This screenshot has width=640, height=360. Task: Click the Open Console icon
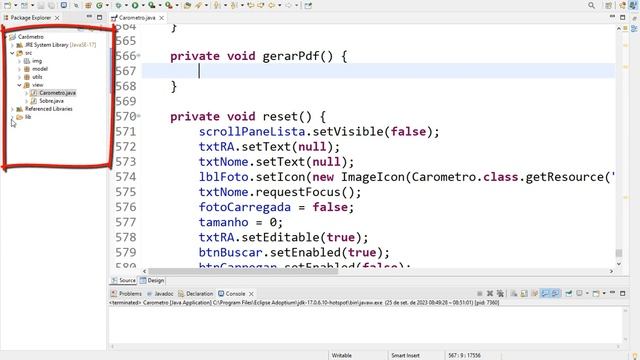coord(596,293)
